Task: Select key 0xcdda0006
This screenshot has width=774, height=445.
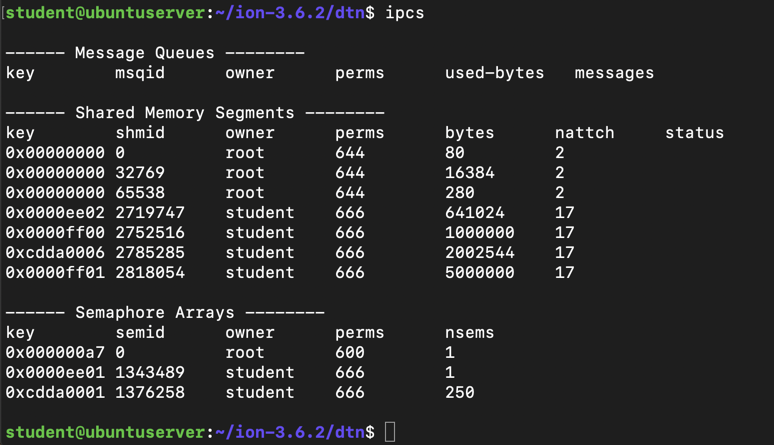Action: pos(55,253)
